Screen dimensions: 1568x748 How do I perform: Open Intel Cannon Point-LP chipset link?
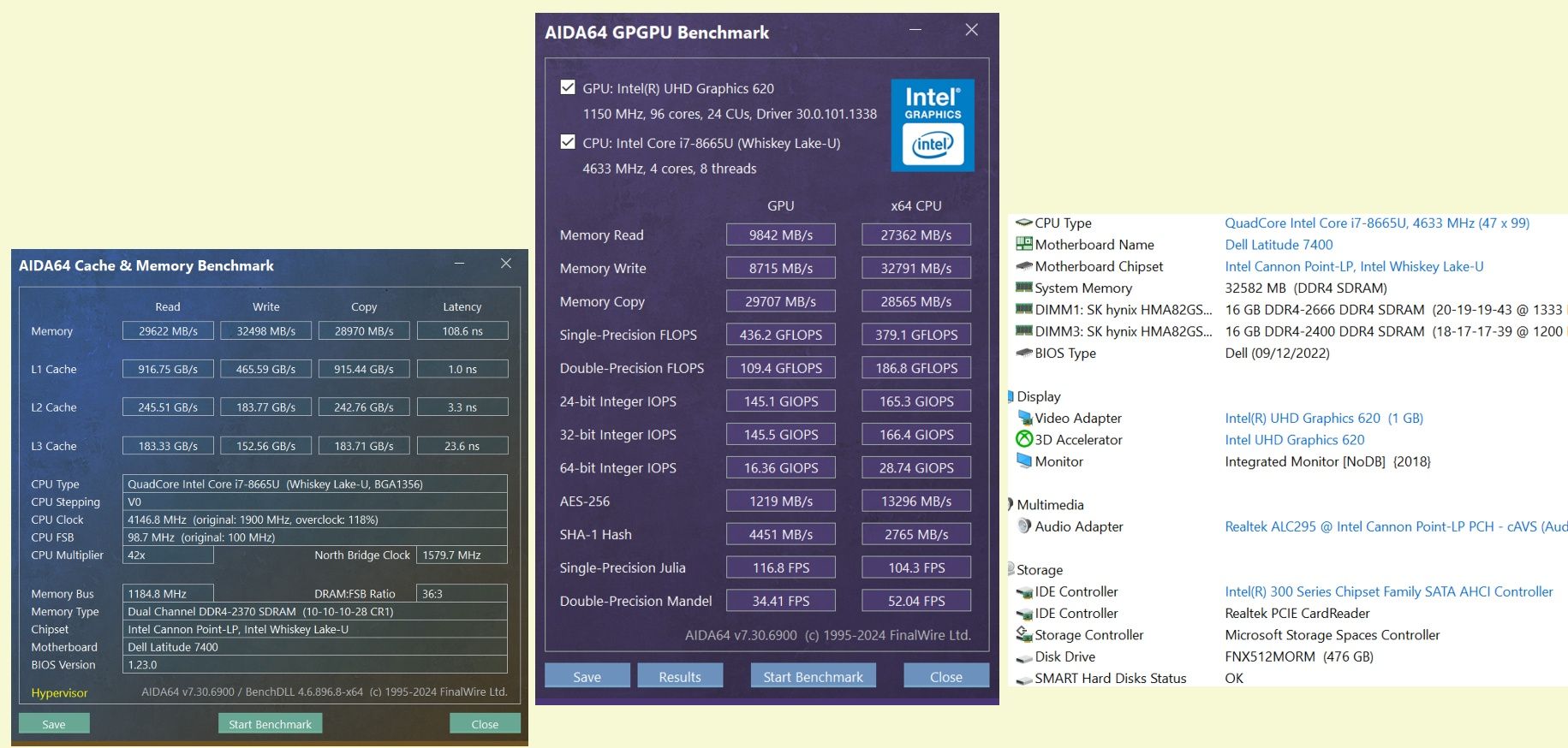click(x=1354, y=266)
